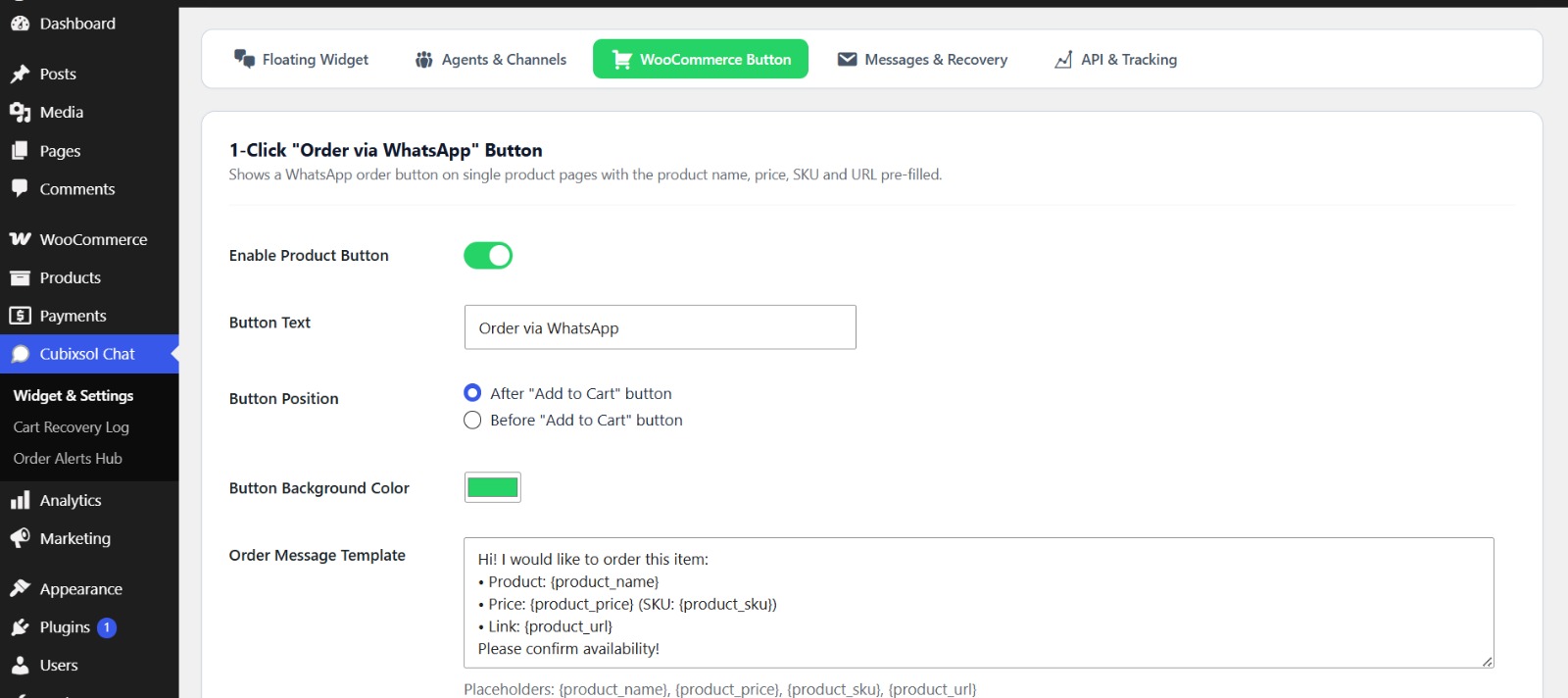Click the WooCommerce Button cart icon
This screenshot has width=1568, height=698.
621,60
